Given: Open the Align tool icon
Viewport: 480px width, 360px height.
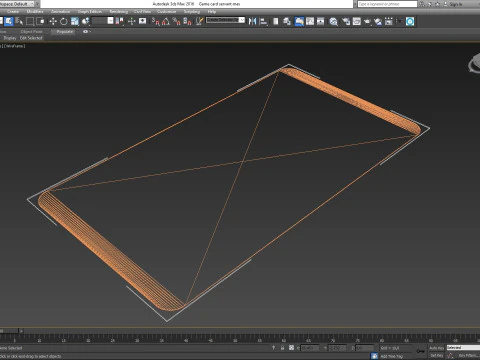Looking at the screenshot, I should point(263,22).
